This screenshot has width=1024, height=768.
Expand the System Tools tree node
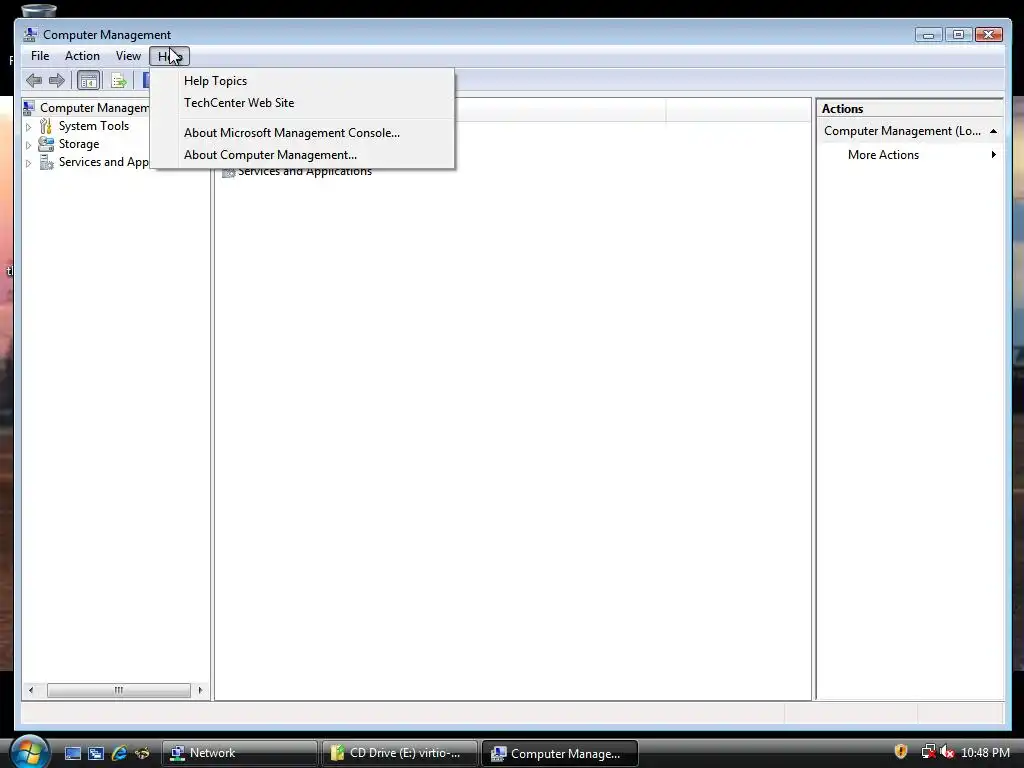coord(28,127)
